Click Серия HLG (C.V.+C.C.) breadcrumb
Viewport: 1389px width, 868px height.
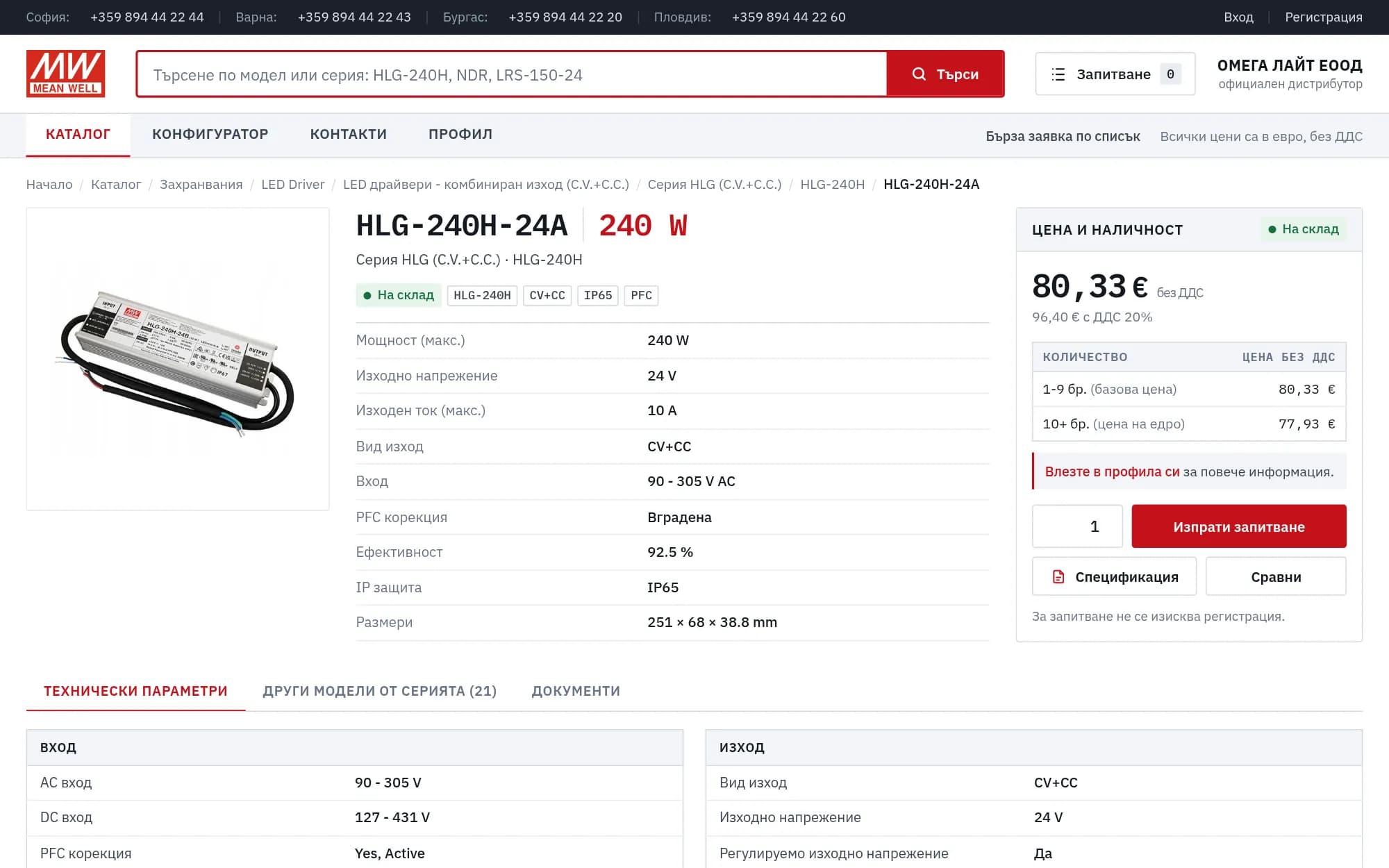(714, 185)
